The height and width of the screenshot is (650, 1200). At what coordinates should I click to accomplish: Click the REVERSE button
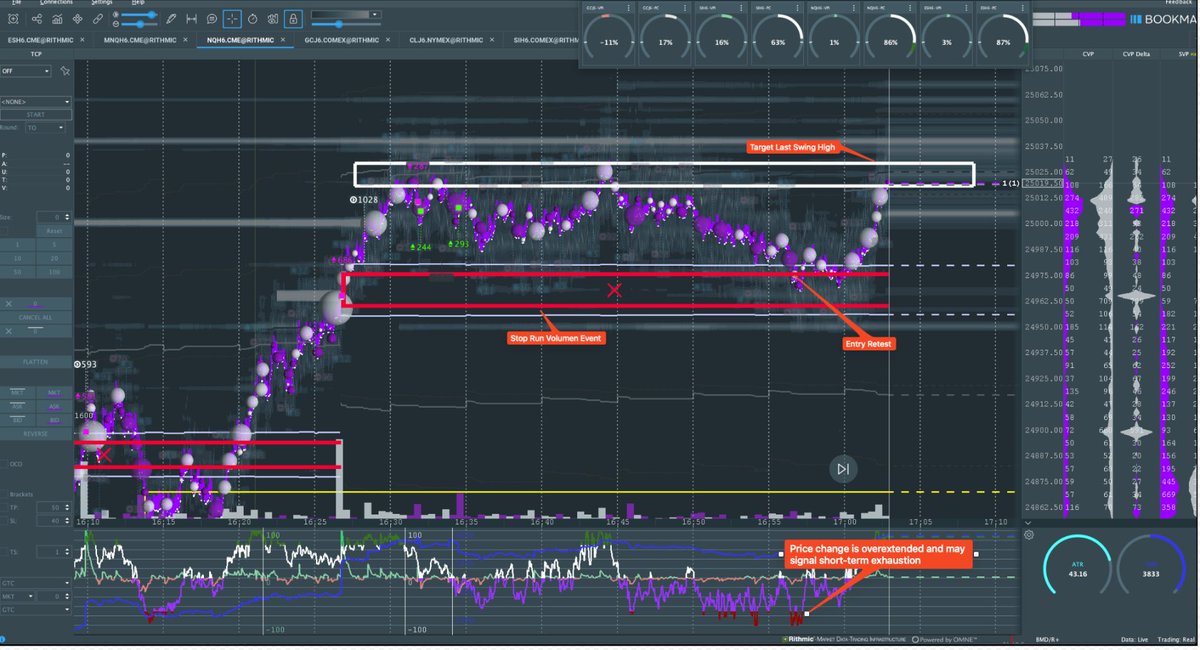tap(36, 434)
